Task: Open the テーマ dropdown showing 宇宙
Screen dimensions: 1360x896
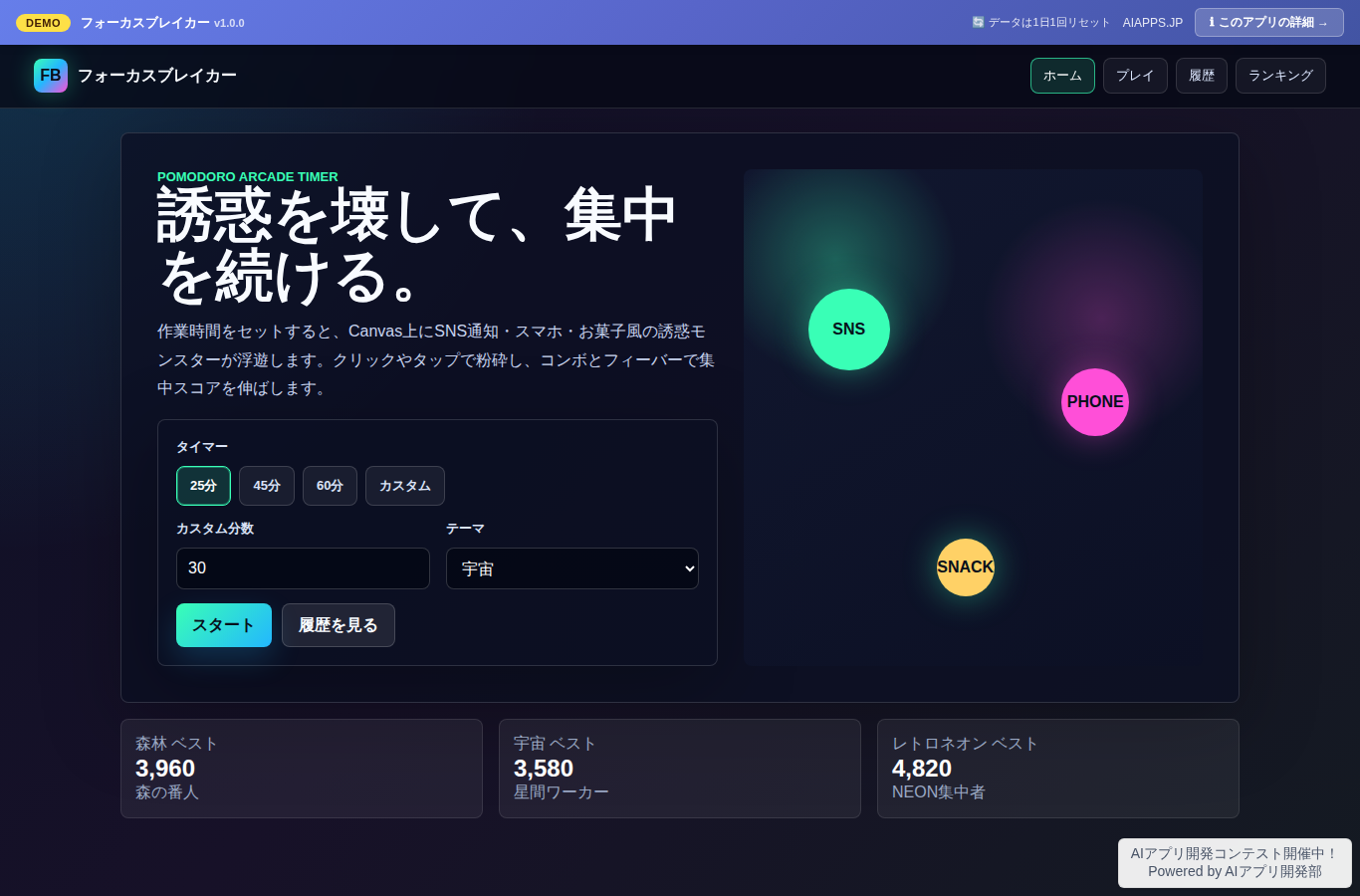Action: coord(572,568)
